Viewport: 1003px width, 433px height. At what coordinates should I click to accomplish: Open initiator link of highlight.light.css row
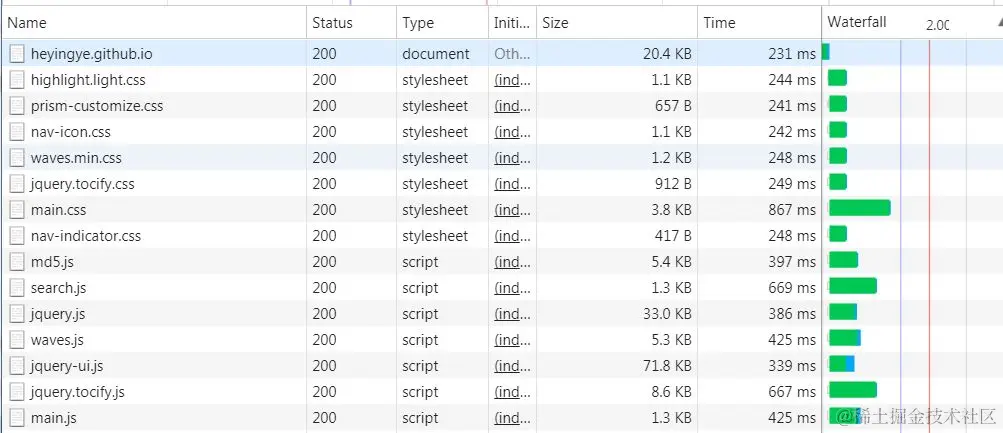[512, 80]
